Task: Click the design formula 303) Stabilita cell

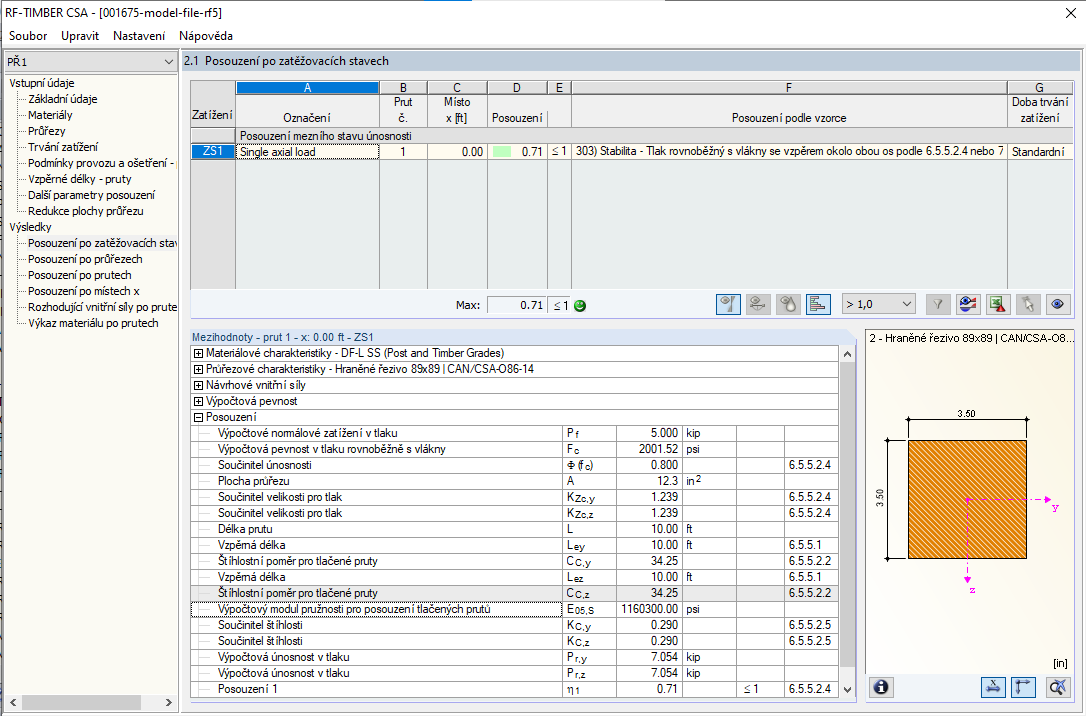Action: point(789,152)
